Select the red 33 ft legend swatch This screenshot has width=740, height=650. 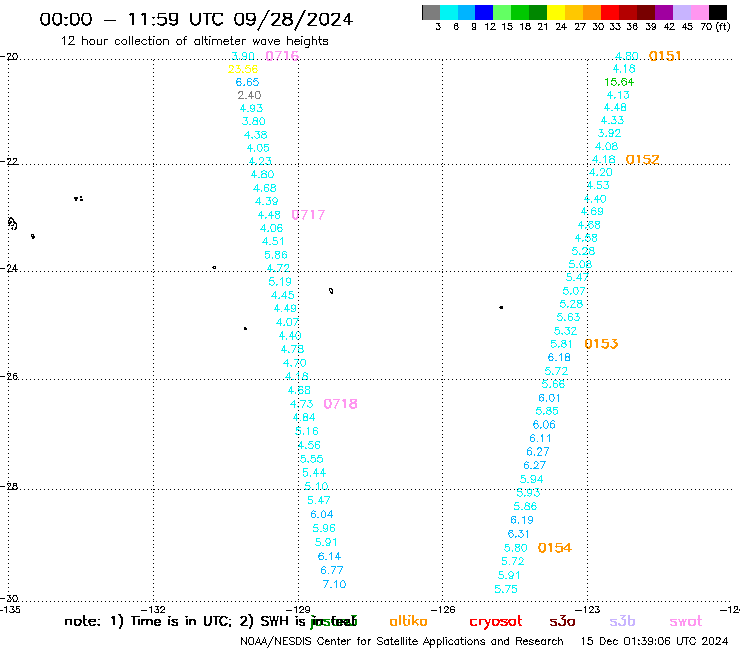610,13
